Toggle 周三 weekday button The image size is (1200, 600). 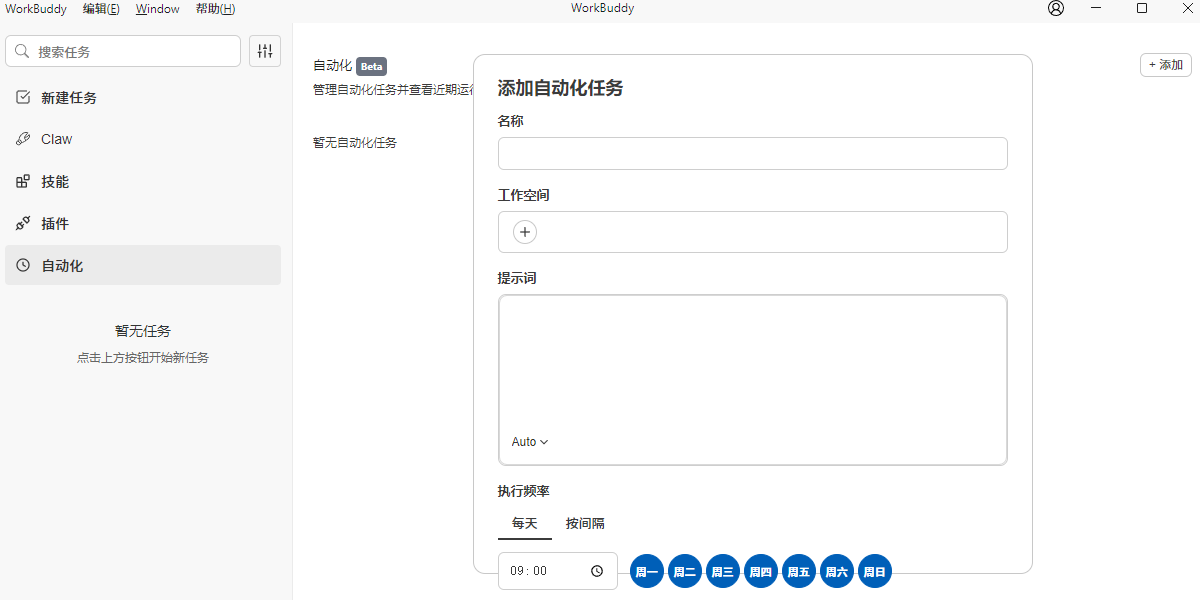click(723, 572)
